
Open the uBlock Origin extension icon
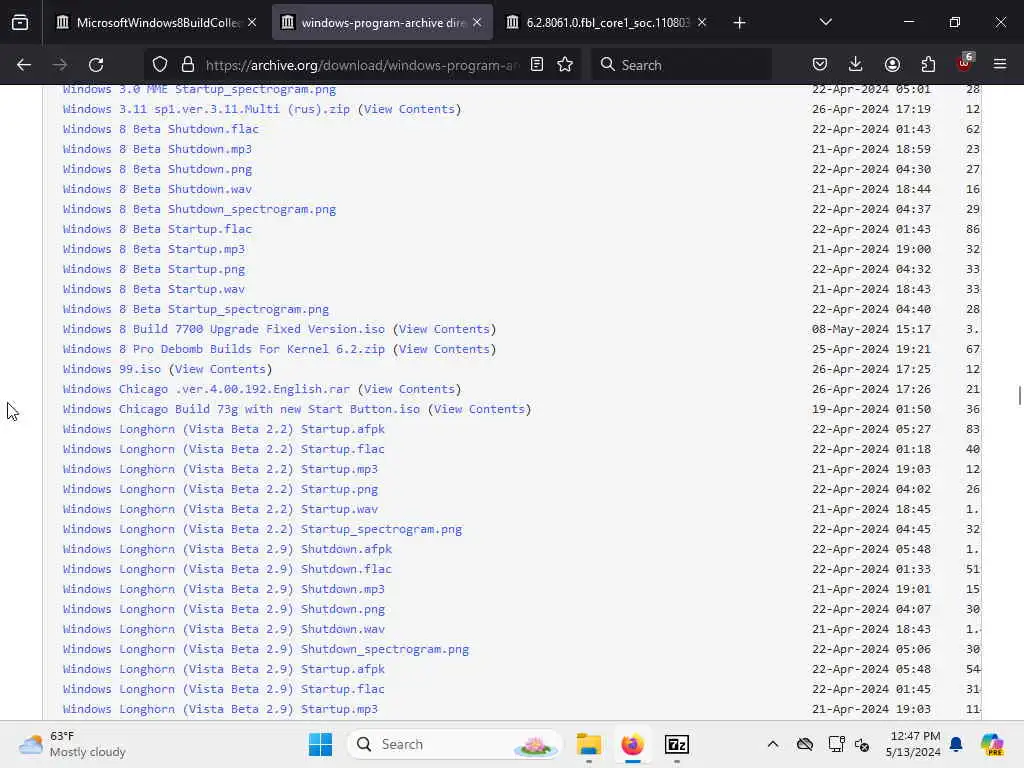point(964,63)
